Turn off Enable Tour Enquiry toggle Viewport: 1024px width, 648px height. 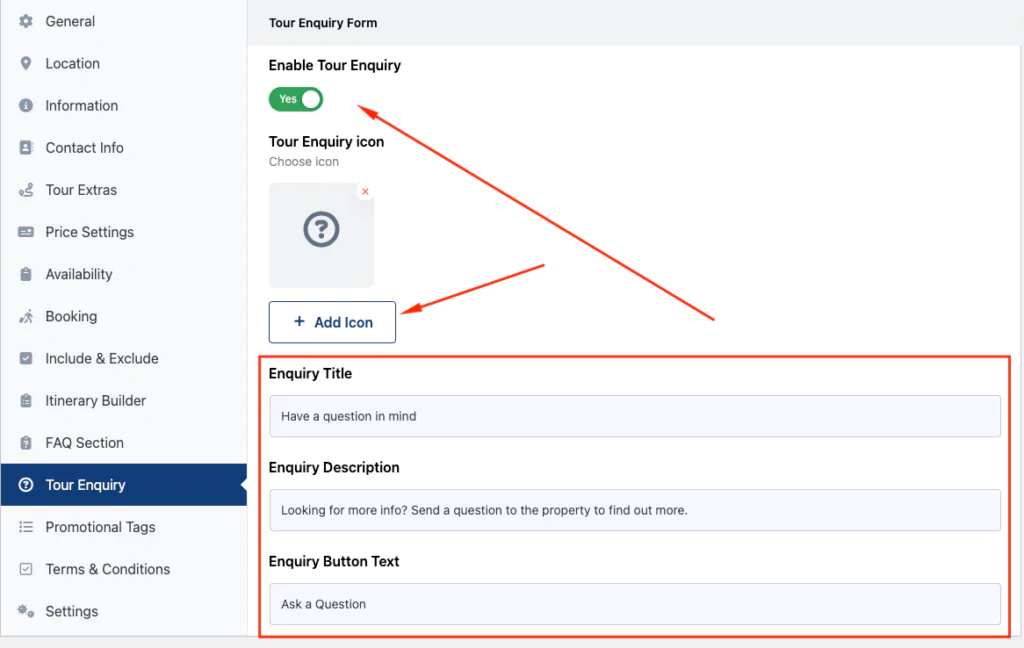click(296, 99)
